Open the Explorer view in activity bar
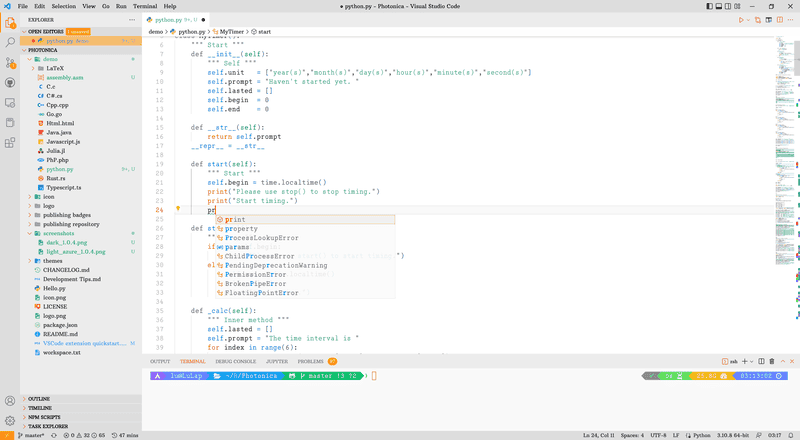Screen dimensions: 800x440 tap(10, 23)
